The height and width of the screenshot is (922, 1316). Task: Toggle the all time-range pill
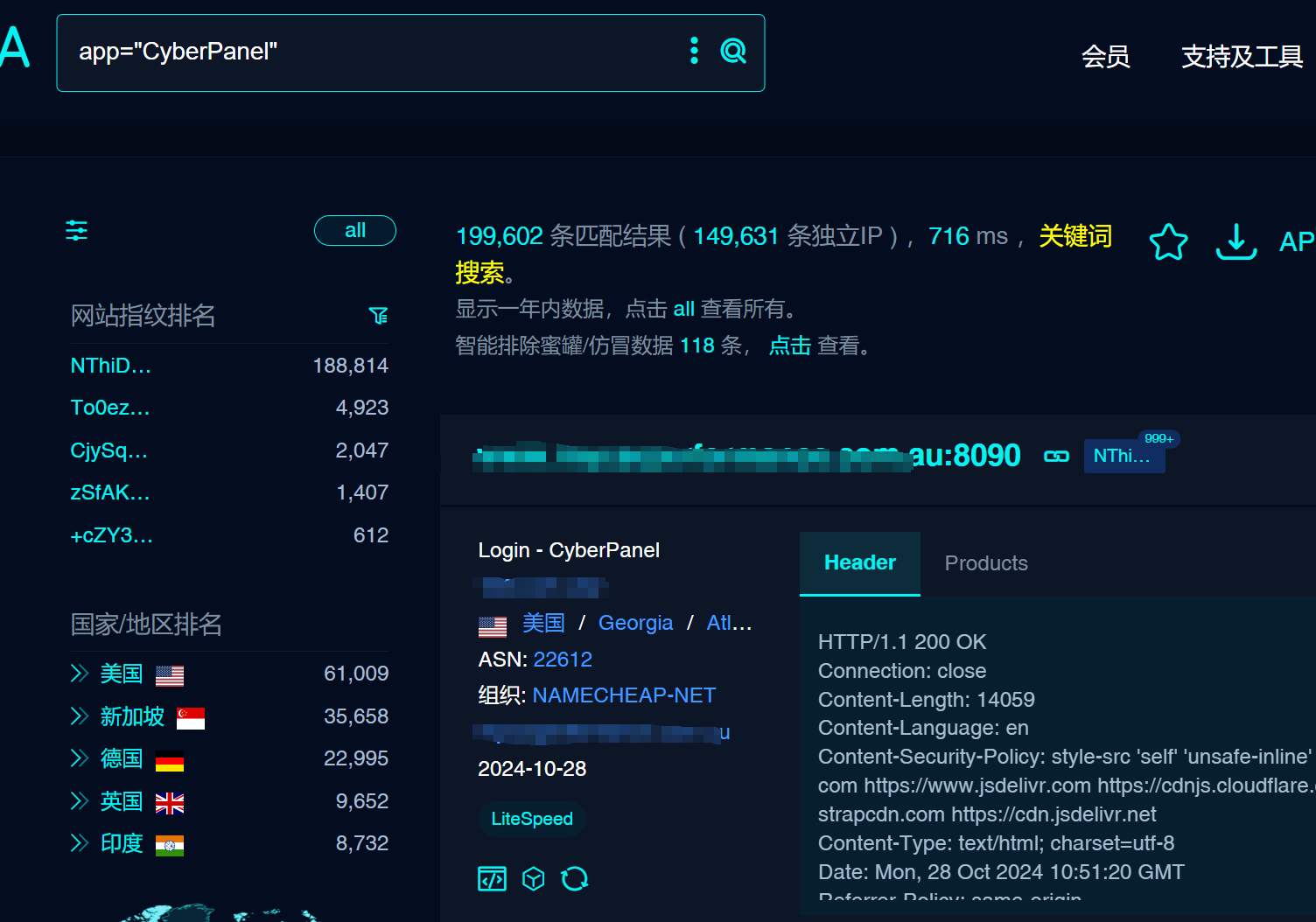point(355,231)
